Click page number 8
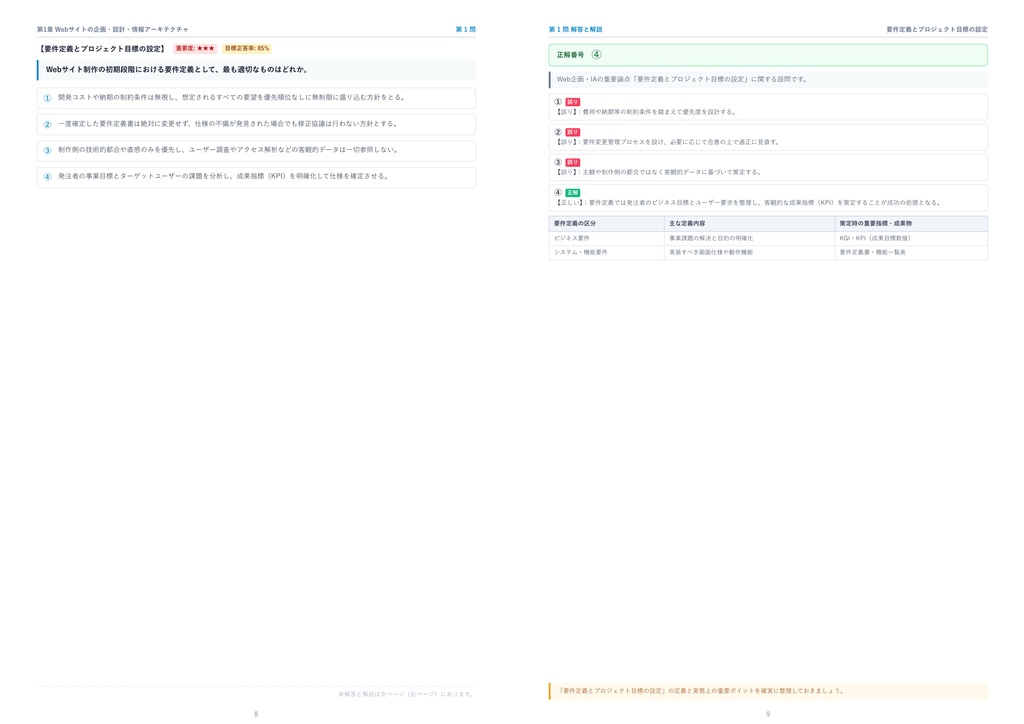The width and height of the screenshot is (1024, 724). [x=256, y=714]
